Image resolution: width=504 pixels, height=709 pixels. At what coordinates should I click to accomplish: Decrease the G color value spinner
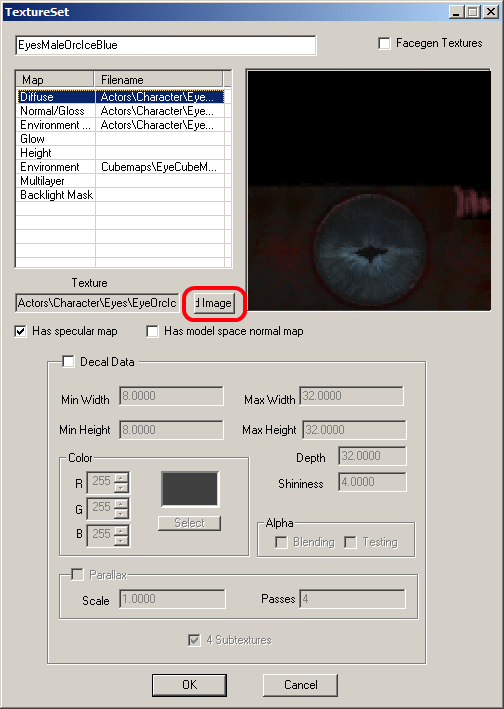[x=121, y=514]
